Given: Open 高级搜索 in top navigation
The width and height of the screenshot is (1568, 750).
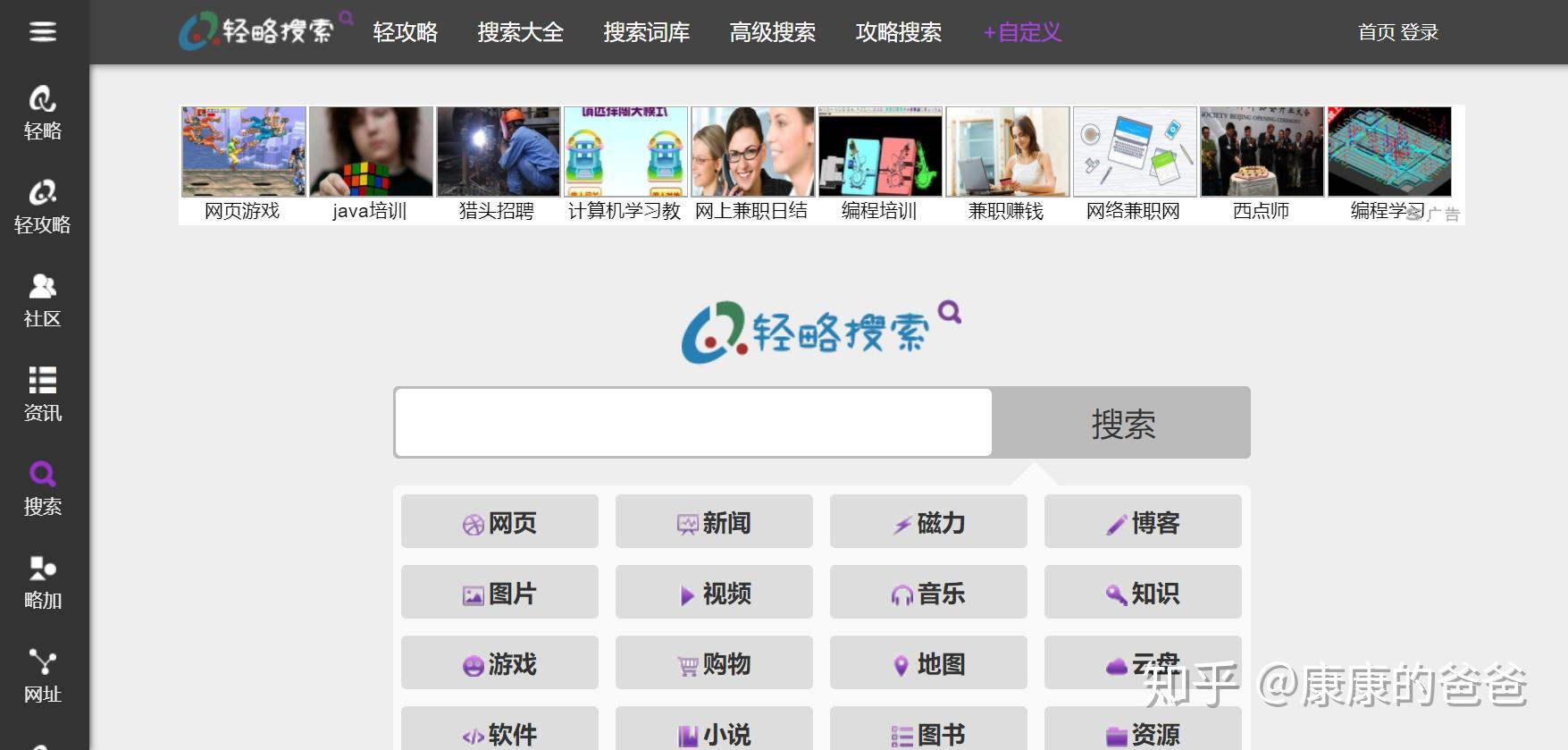Looking at the screenshot, I should click(x=773, y=32).
